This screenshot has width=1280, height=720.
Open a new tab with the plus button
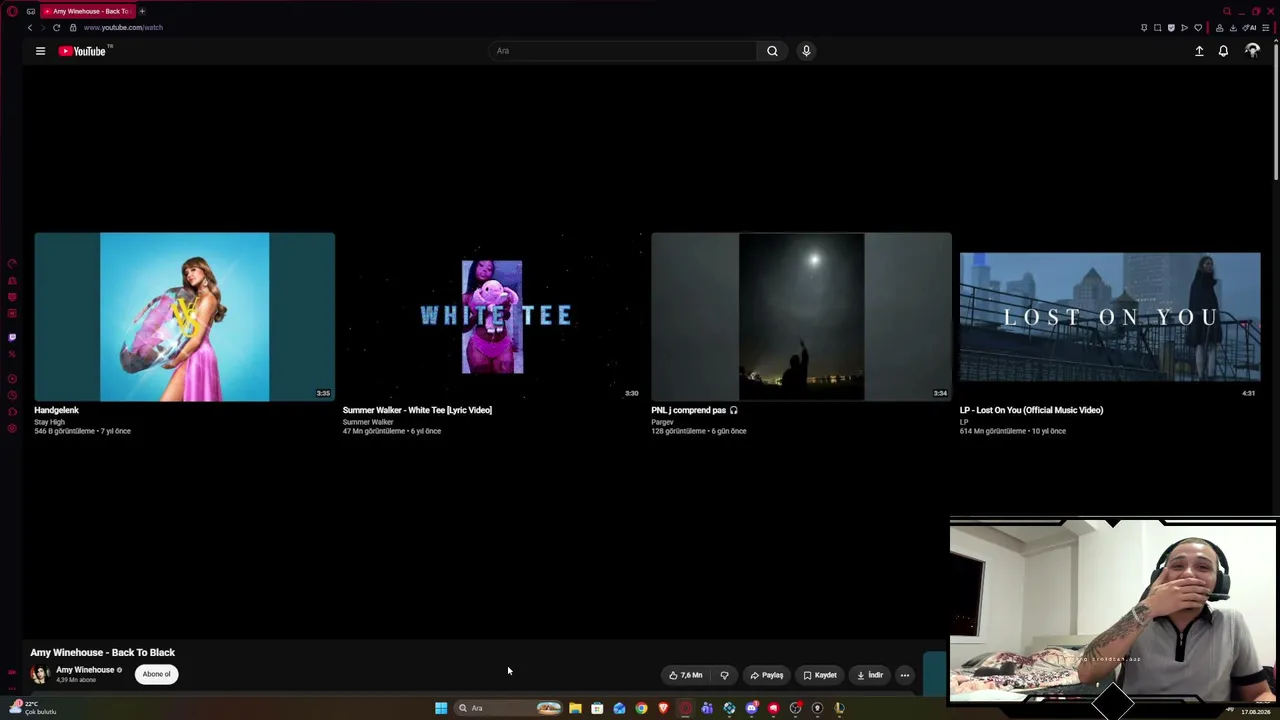(142, 11)
